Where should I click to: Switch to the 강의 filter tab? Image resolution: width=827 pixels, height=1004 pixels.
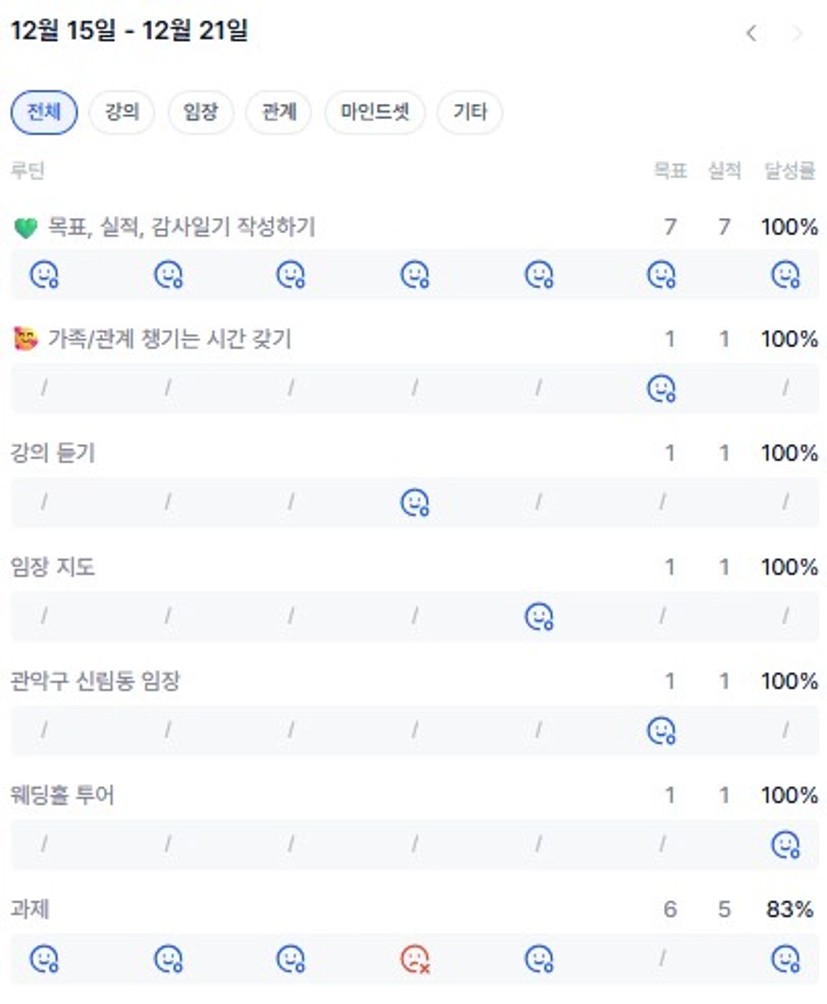tap(122, 112)
